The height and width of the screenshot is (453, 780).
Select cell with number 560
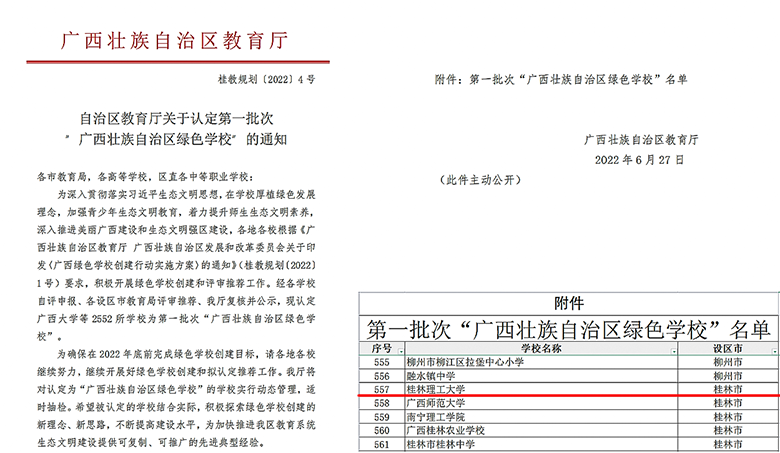pos(382,431)
